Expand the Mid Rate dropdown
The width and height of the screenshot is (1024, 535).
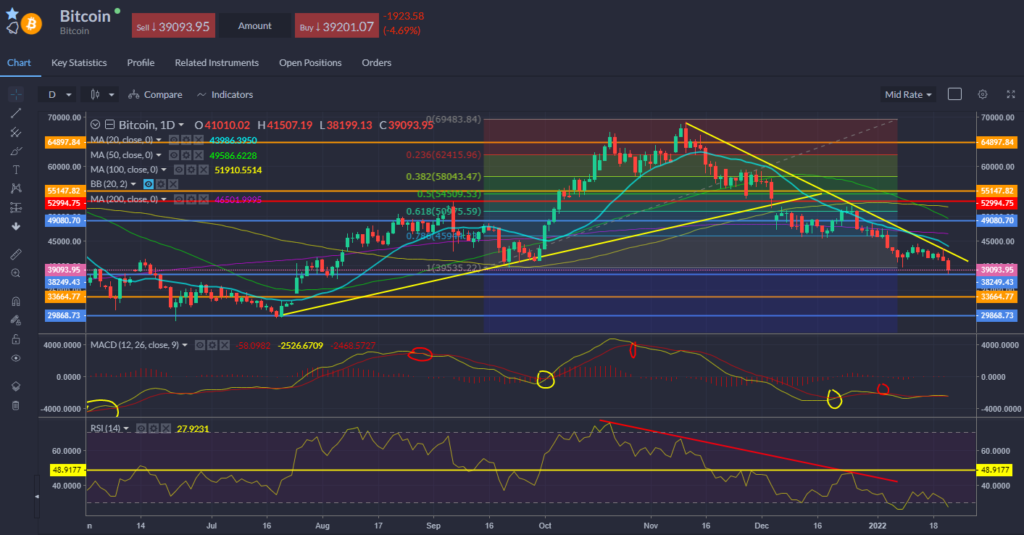point(909,94)
